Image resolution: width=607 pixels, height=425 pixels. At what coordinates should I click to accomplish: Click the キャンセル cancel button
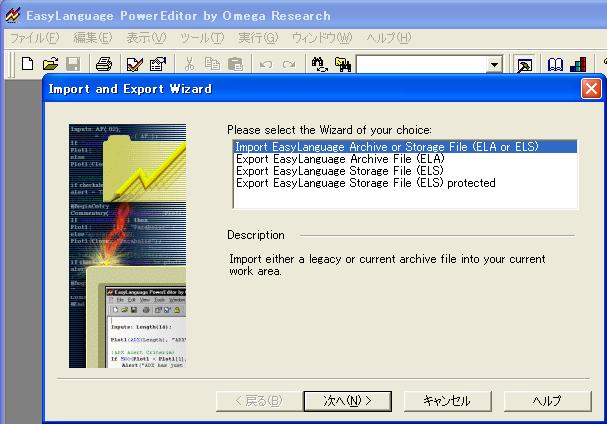447,401
